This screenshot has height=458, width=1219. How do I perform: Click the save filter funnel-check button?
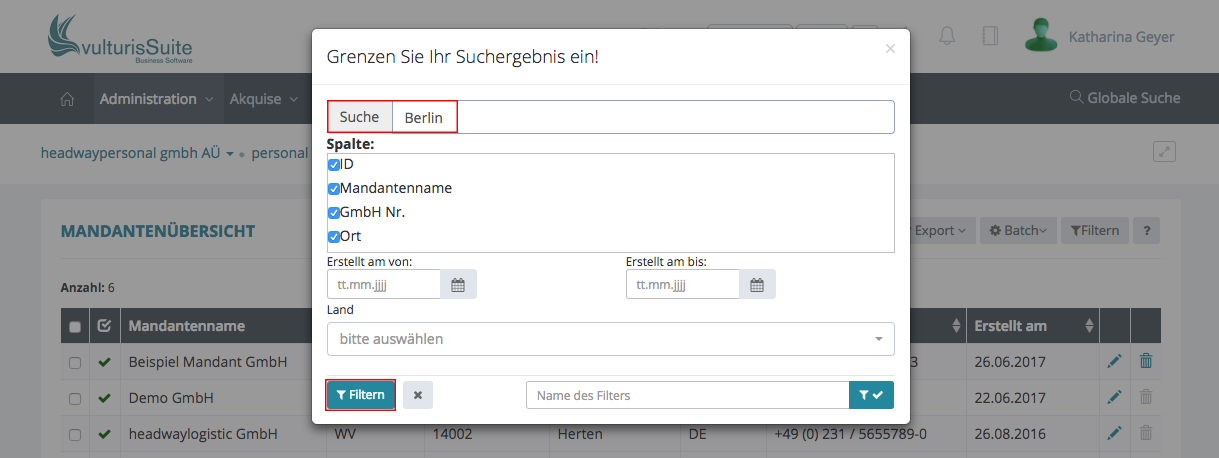(871, 395)
